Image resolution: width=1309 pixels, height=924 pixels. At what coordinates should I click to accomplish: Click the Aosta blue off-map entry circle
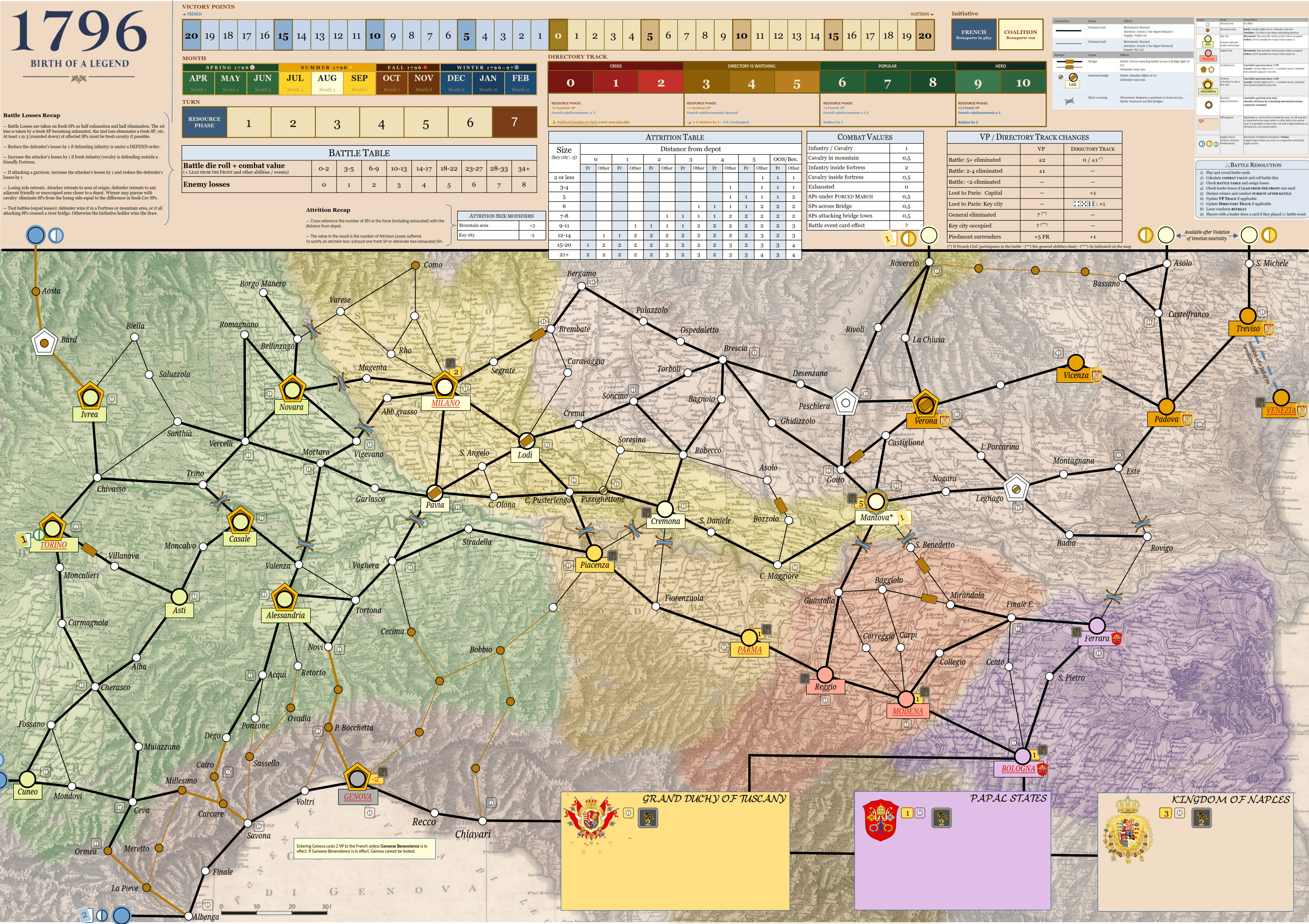(36, 235)
